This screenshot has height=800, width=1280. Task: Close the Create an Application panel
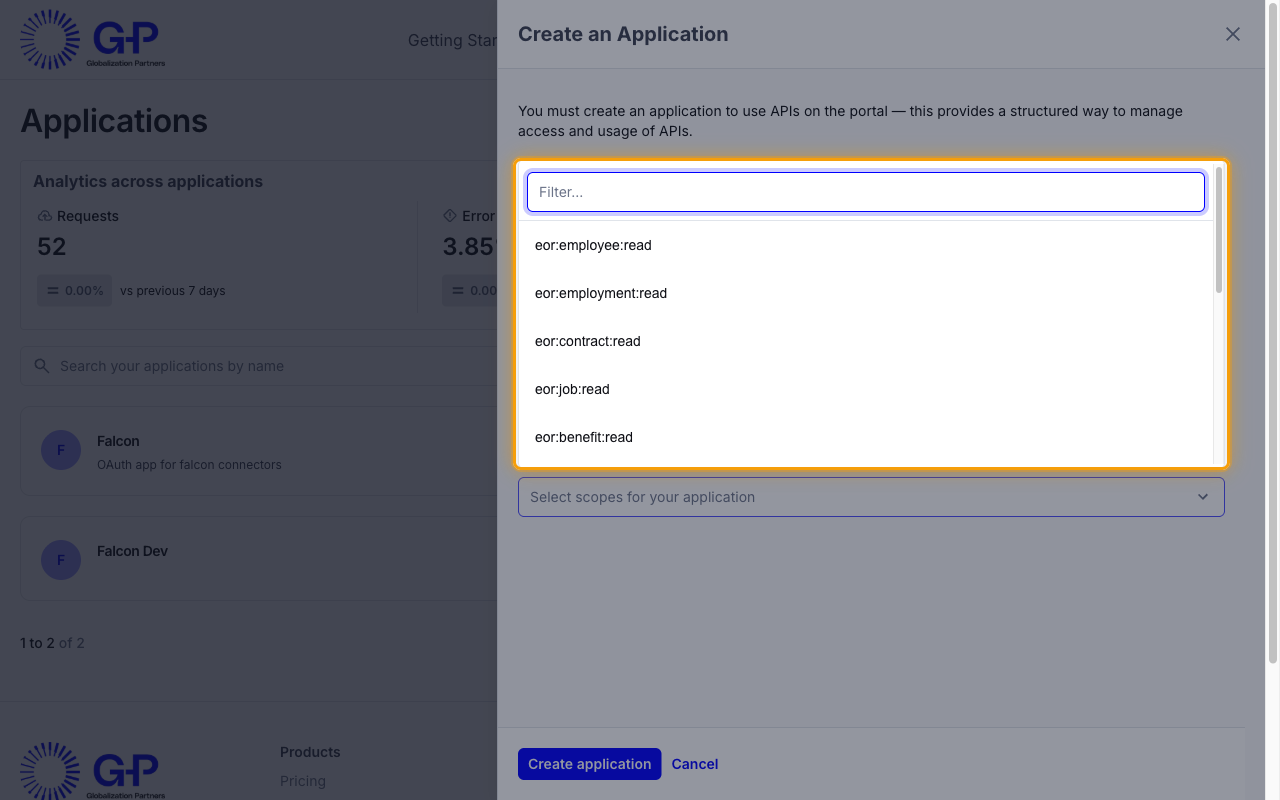[x=1233, y=34]
